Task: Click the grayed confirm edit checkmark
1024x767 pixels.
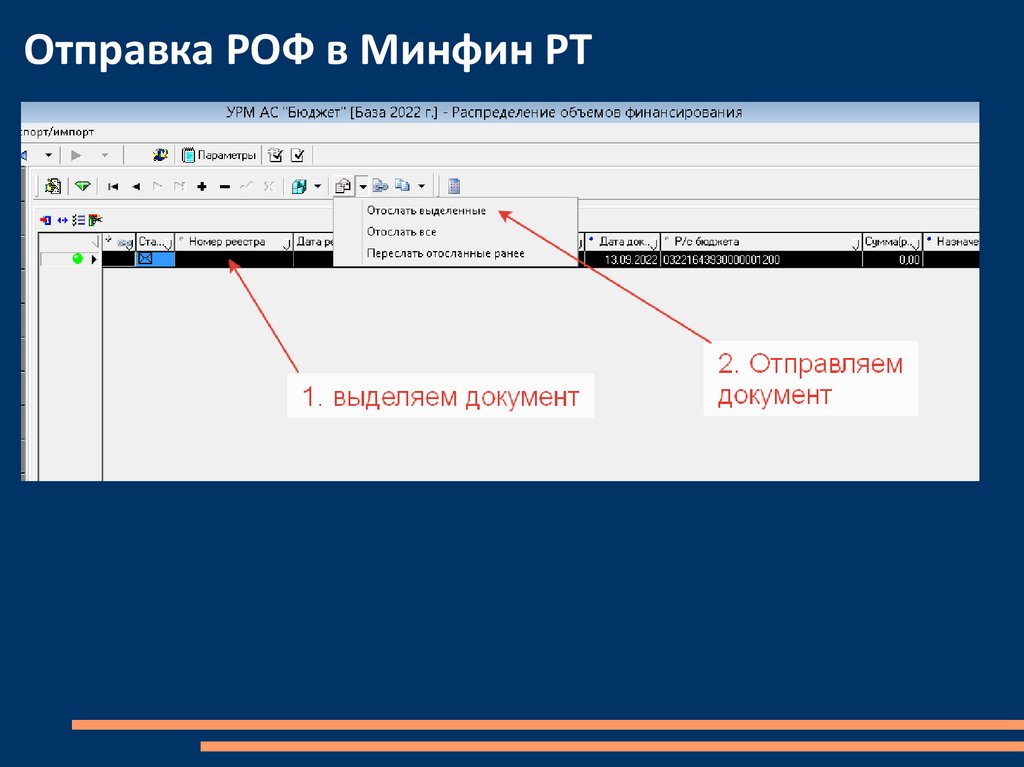Action: [246, 187]
